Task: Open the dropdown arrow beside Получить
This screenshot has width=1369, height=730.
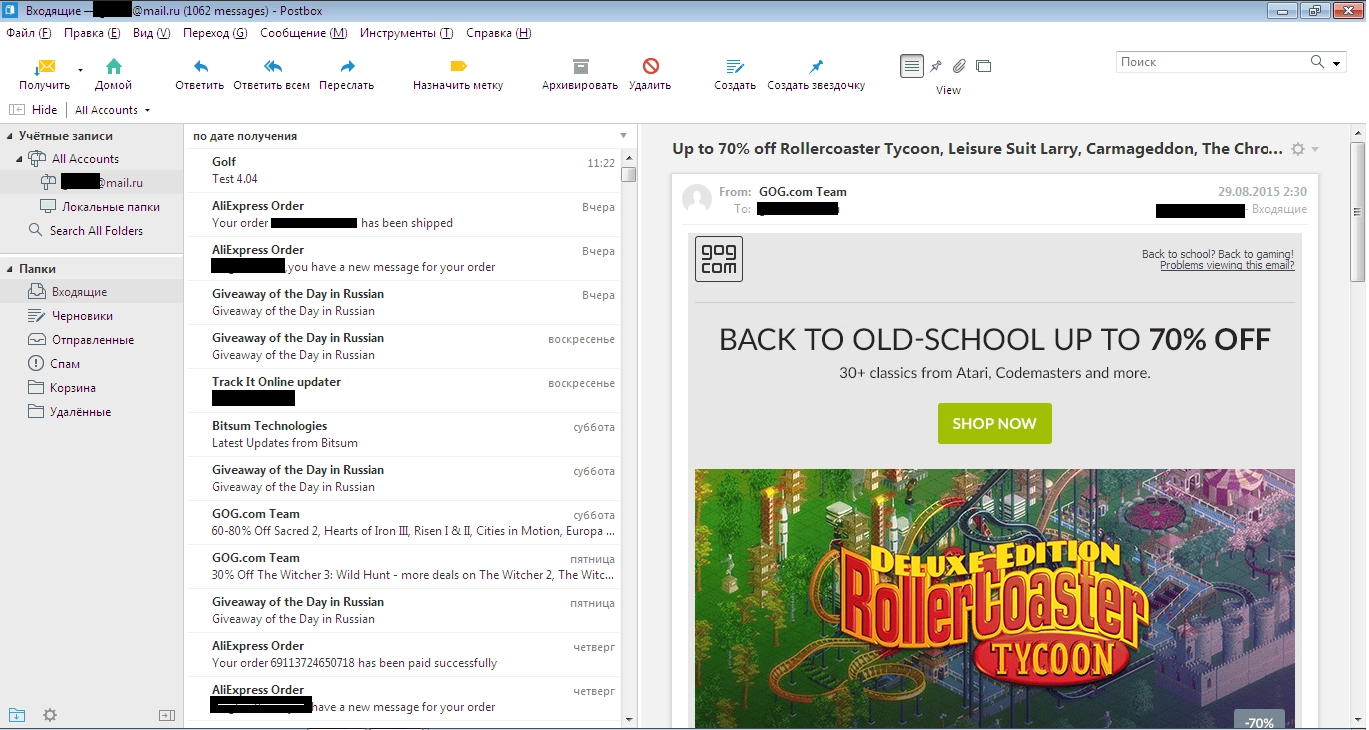Action: pyautogui.click(x=80, y=70)
